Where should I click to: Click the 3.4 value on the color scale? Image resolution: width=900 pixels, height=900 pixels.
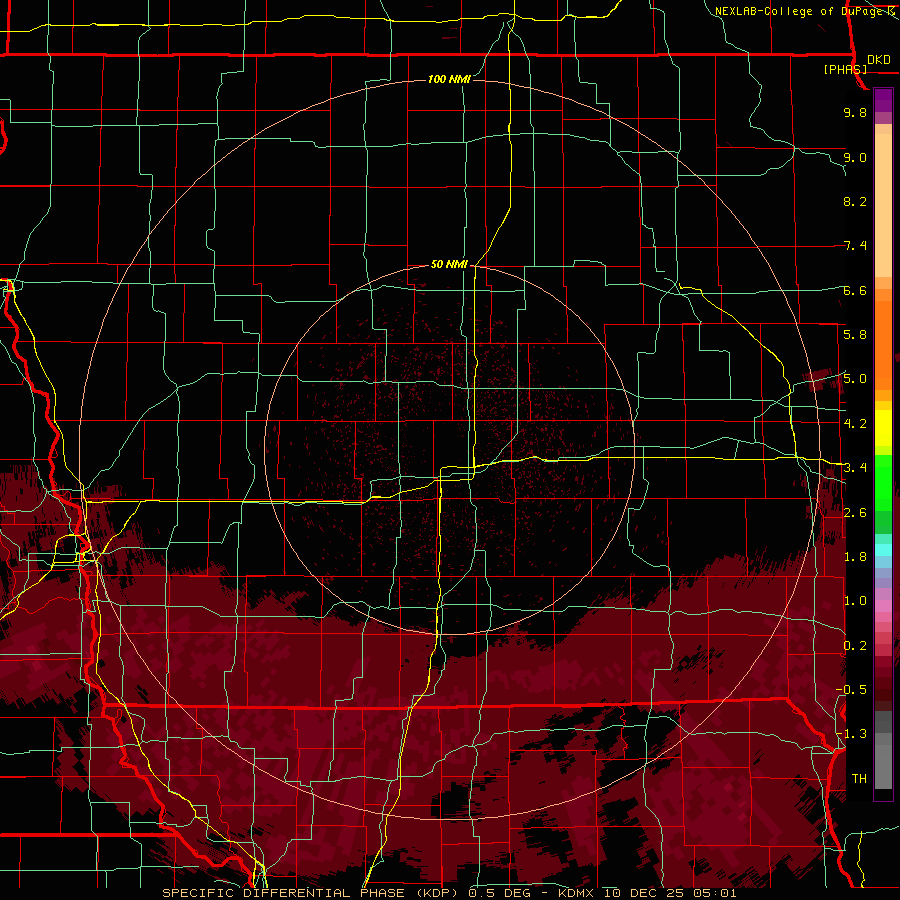(x=855, y=467)
